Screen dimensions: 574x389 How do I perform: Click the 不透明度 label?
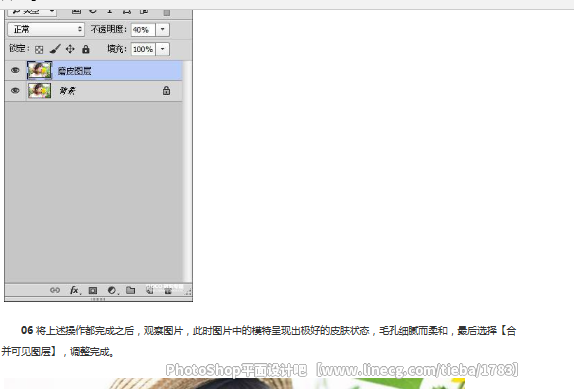click(109, 29)
